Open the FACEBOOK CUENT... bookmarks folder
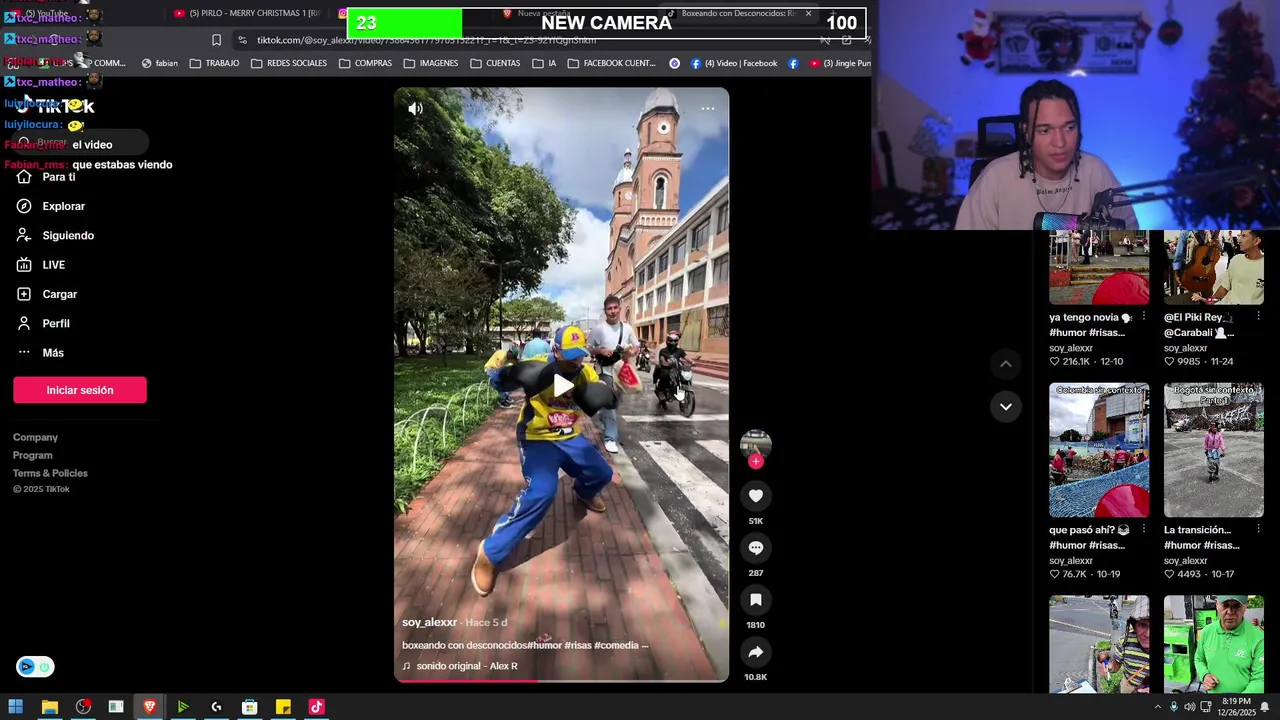This screenshot has height=720, width=1280. [x=612, y=63]
